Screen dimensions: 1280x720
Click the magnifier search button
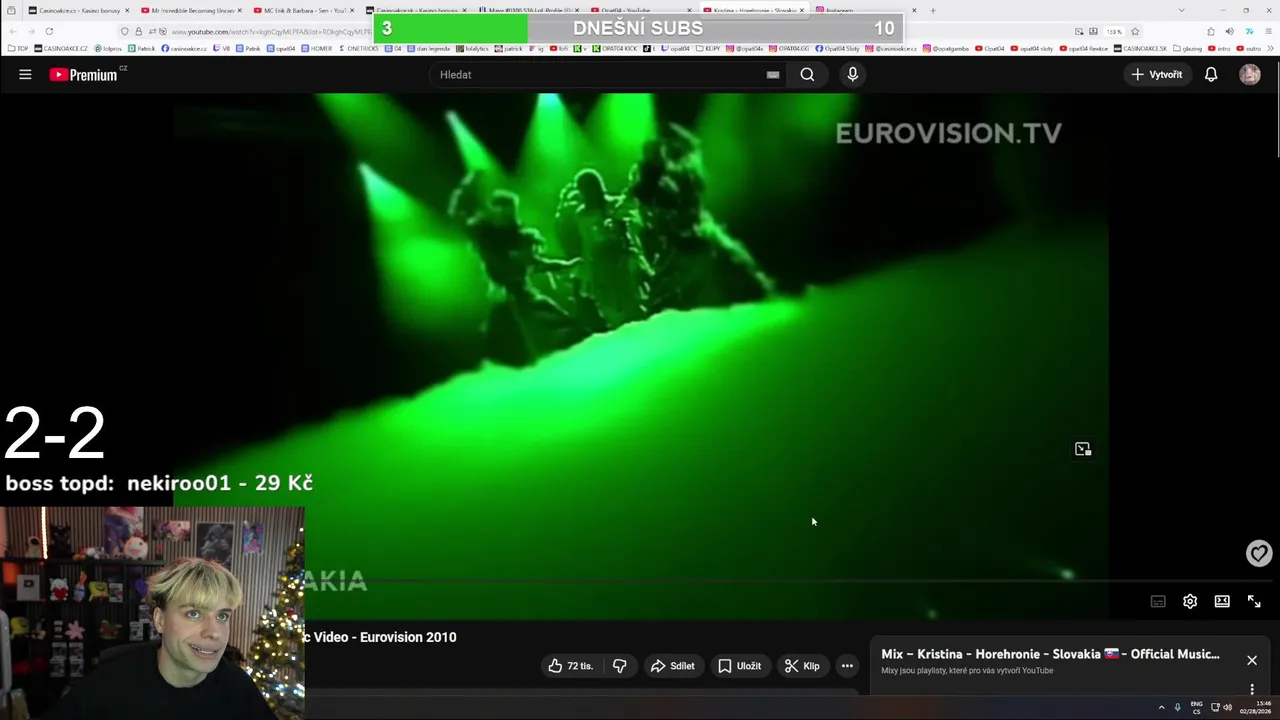click(807, 74)
